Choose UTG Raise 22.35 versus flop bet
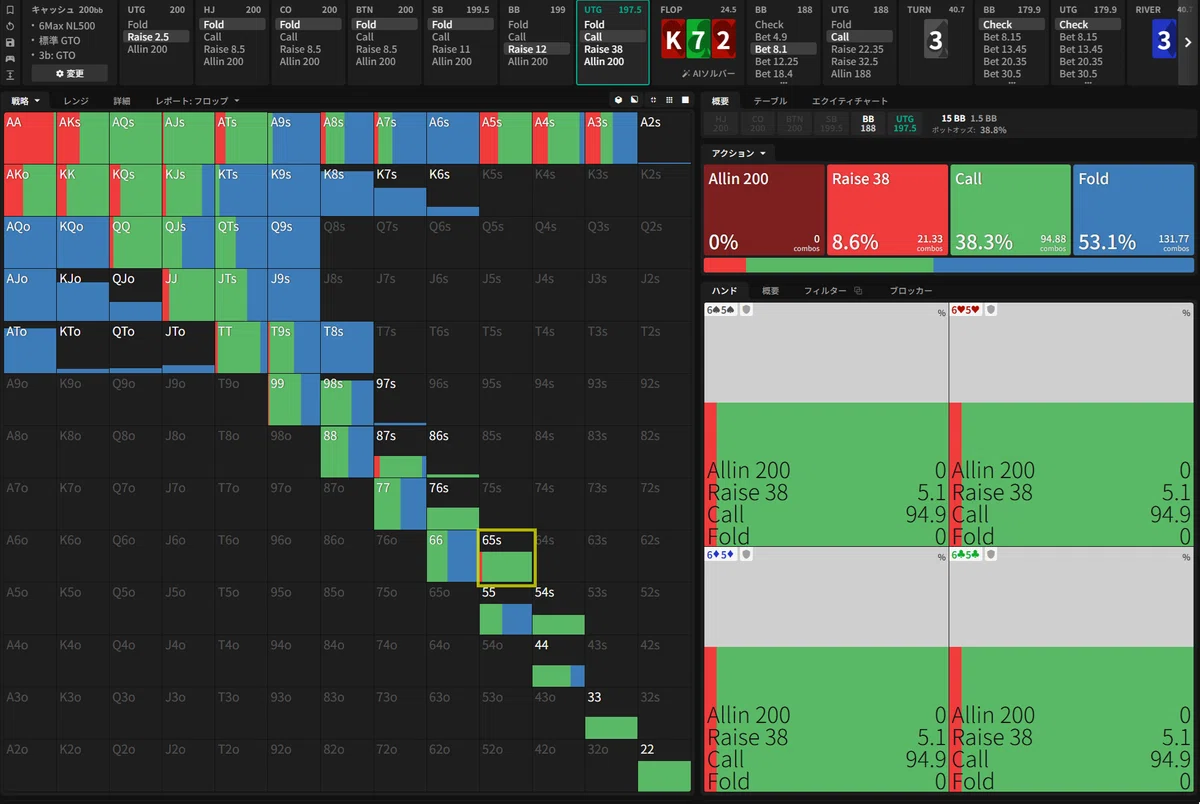This screenshot has width=1200, height=804. [x=861, y=49]
